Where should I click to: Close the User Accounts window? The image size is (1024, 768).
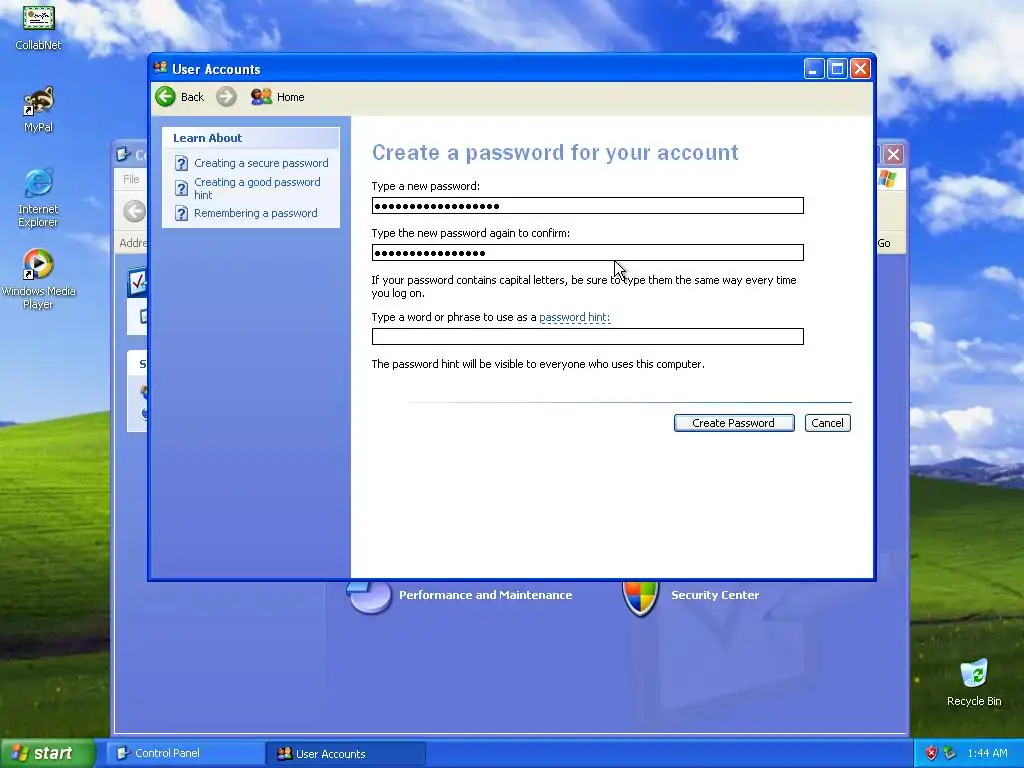click(861, 69)
